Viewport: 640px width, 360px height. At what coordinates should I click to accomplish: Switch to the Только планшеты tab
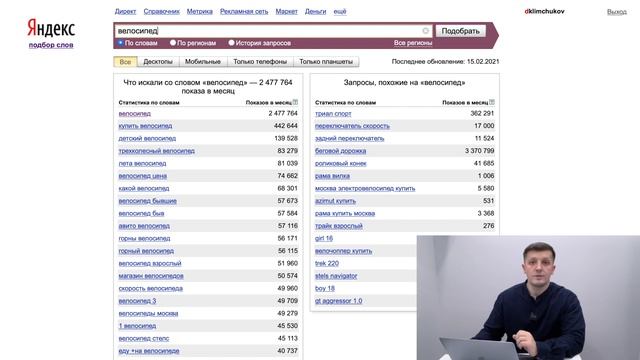click(326, 62)
